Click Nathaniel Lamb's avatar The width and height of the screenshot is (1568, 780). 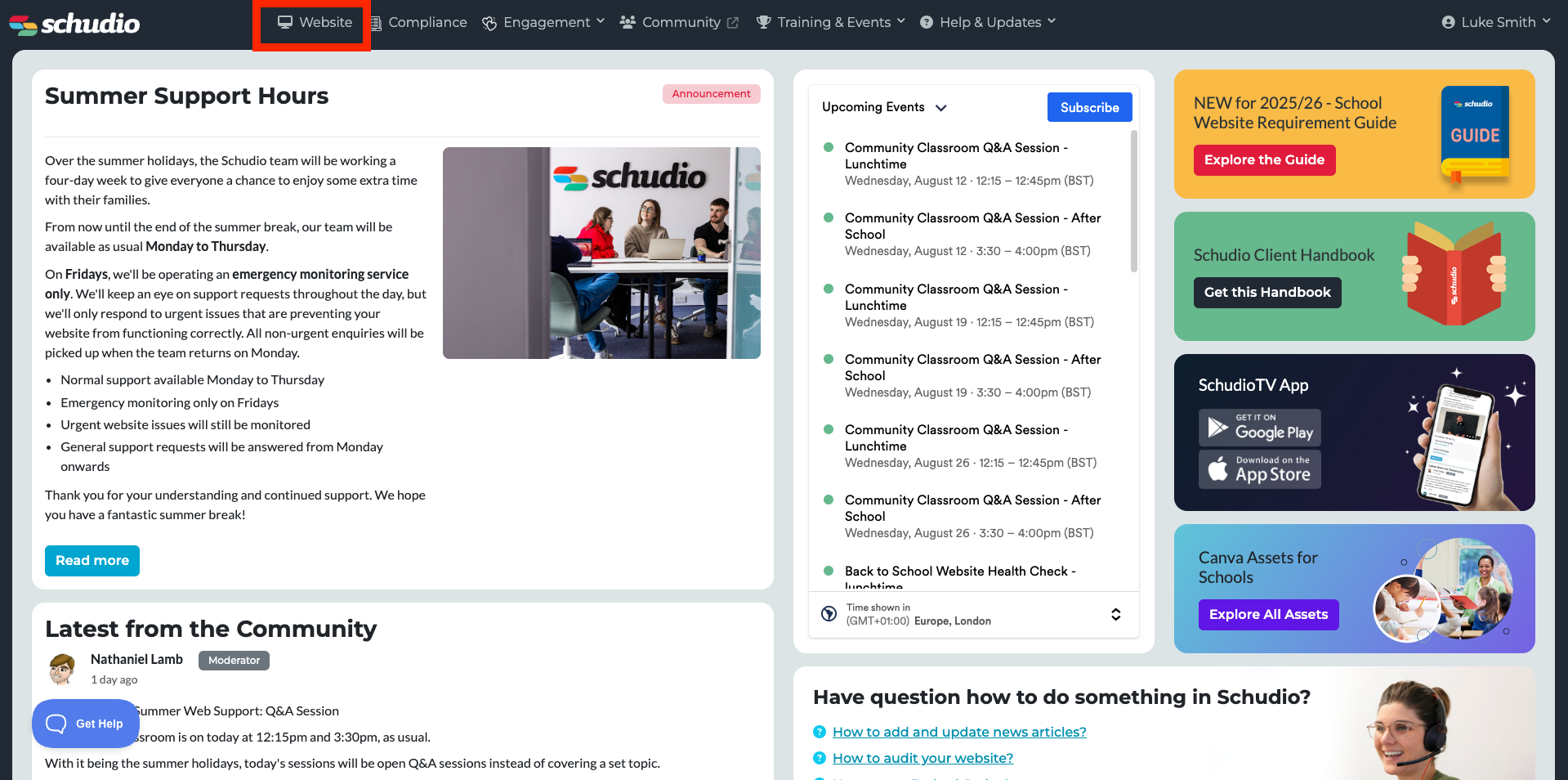62,669
